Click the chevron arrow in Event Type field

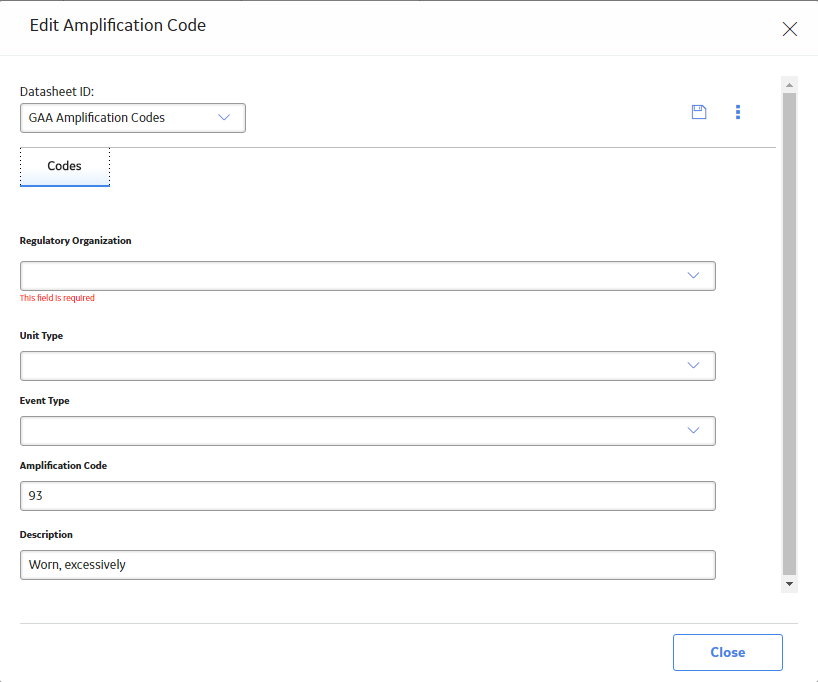tap(693, 430)
